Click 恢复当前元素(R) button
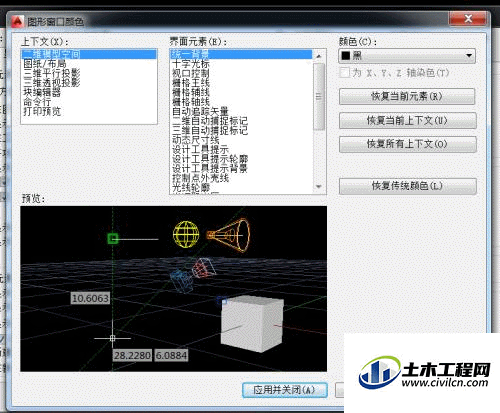This screenshot has width=500, height=413. 407,96
